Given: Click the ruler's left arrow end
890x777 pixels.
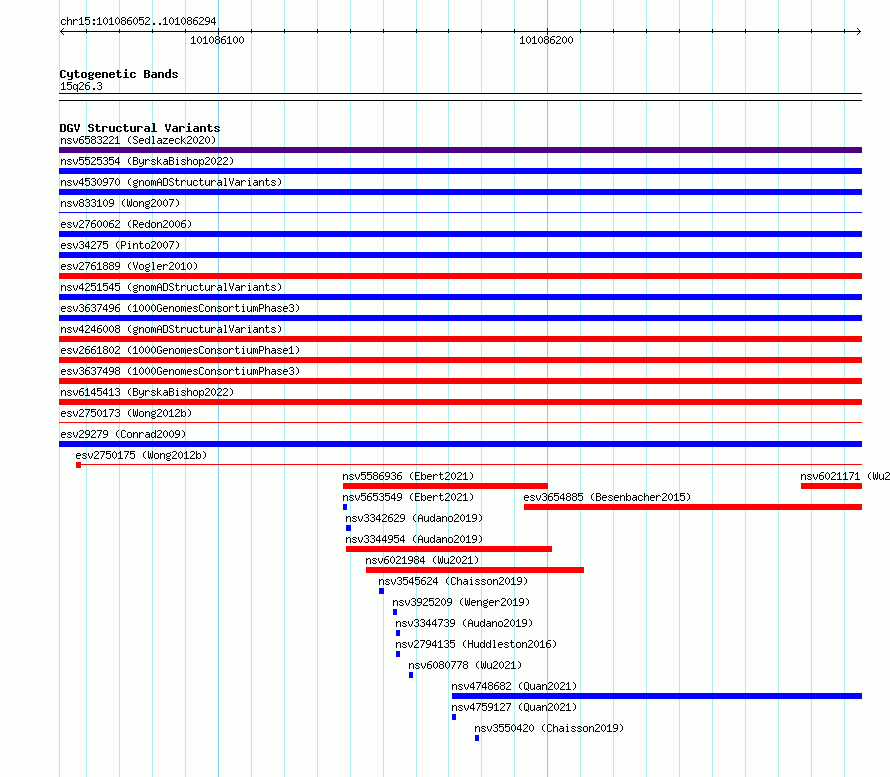Looking at the screenshot, I should 62,32.
